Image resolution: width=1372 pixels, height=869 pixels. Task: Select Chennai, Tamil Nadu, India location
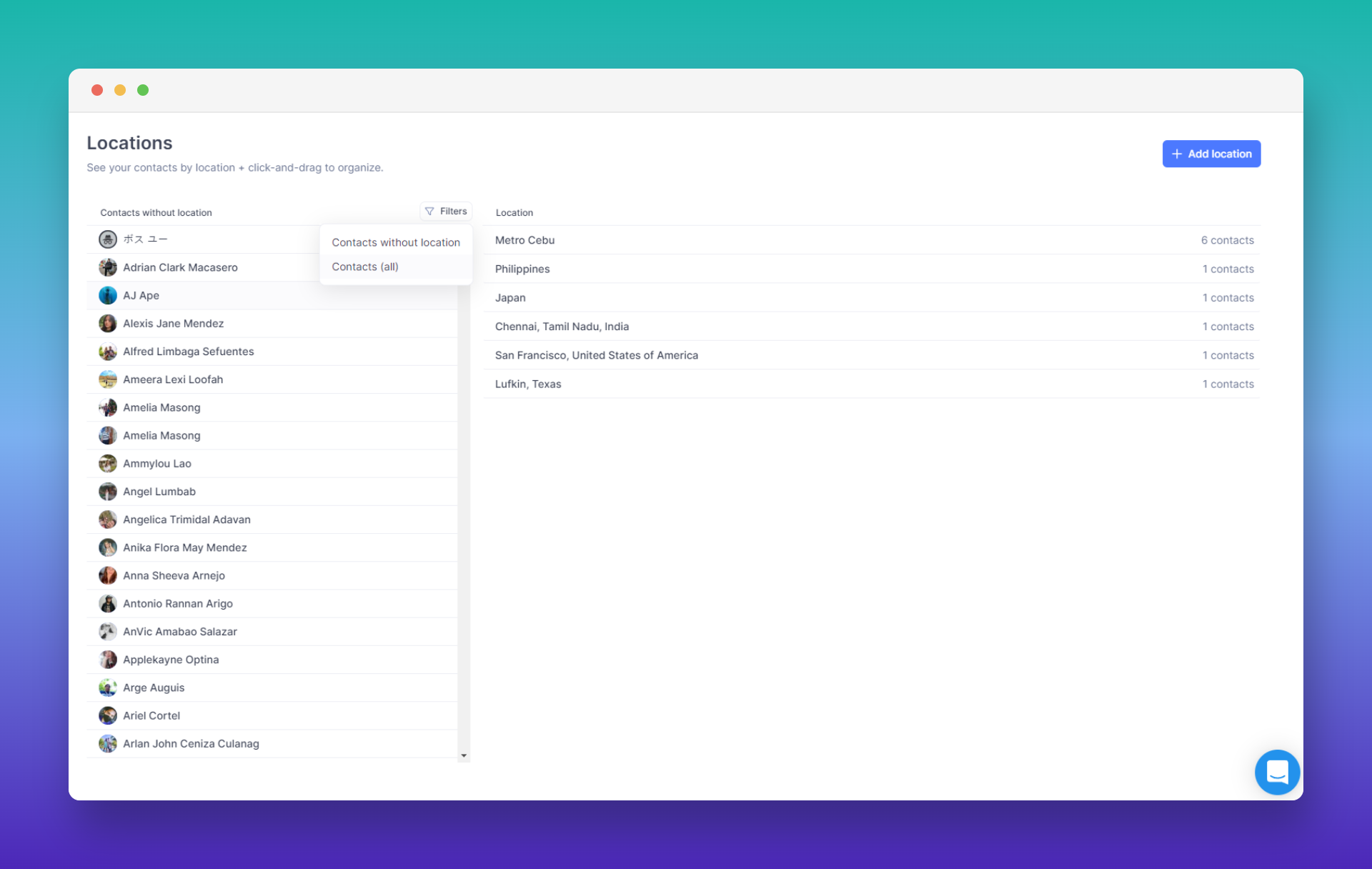[871, 327]
